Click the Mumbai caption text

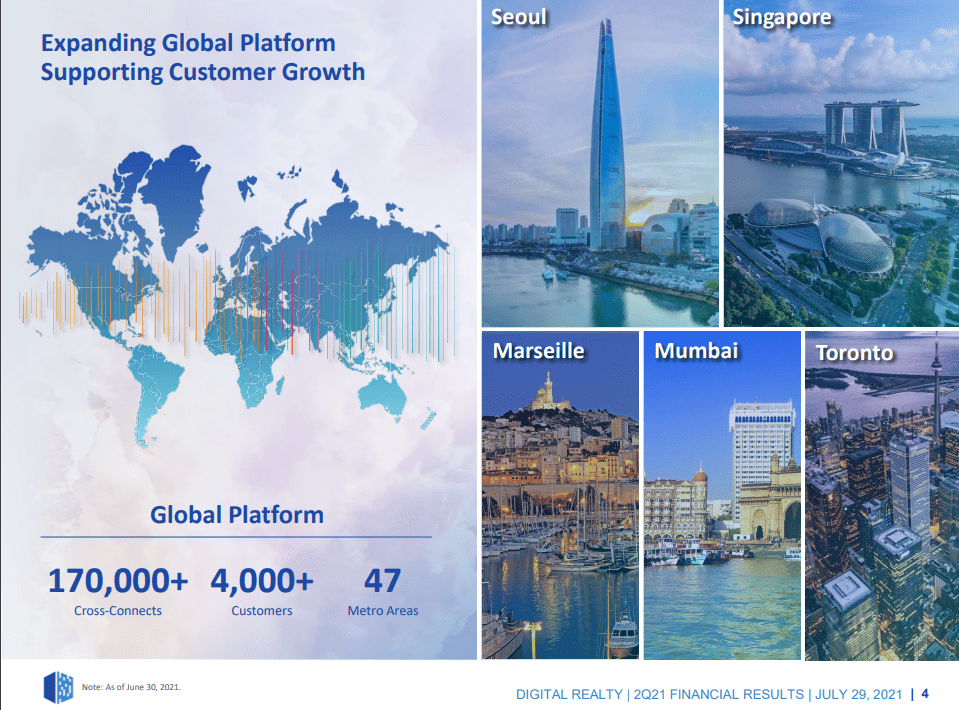696,351
